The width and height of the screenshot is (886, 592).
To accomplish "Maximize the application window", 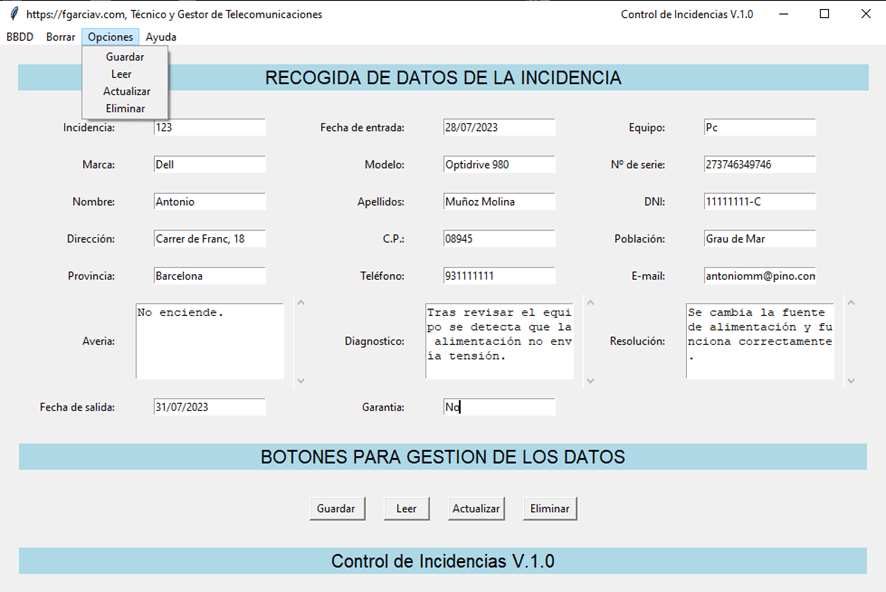I will (825, 14).
